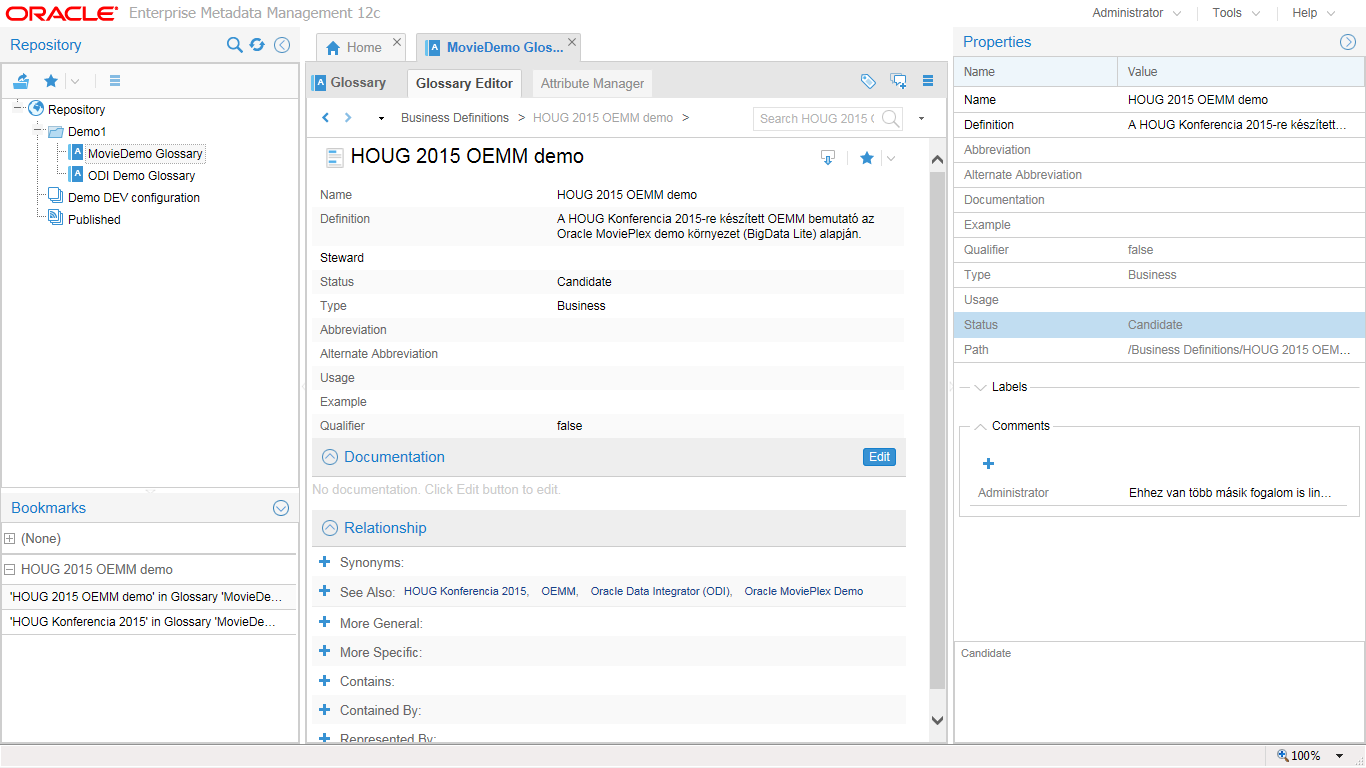
Task: Open the dropdown beside the term star icon
Action: click(890, 158)
